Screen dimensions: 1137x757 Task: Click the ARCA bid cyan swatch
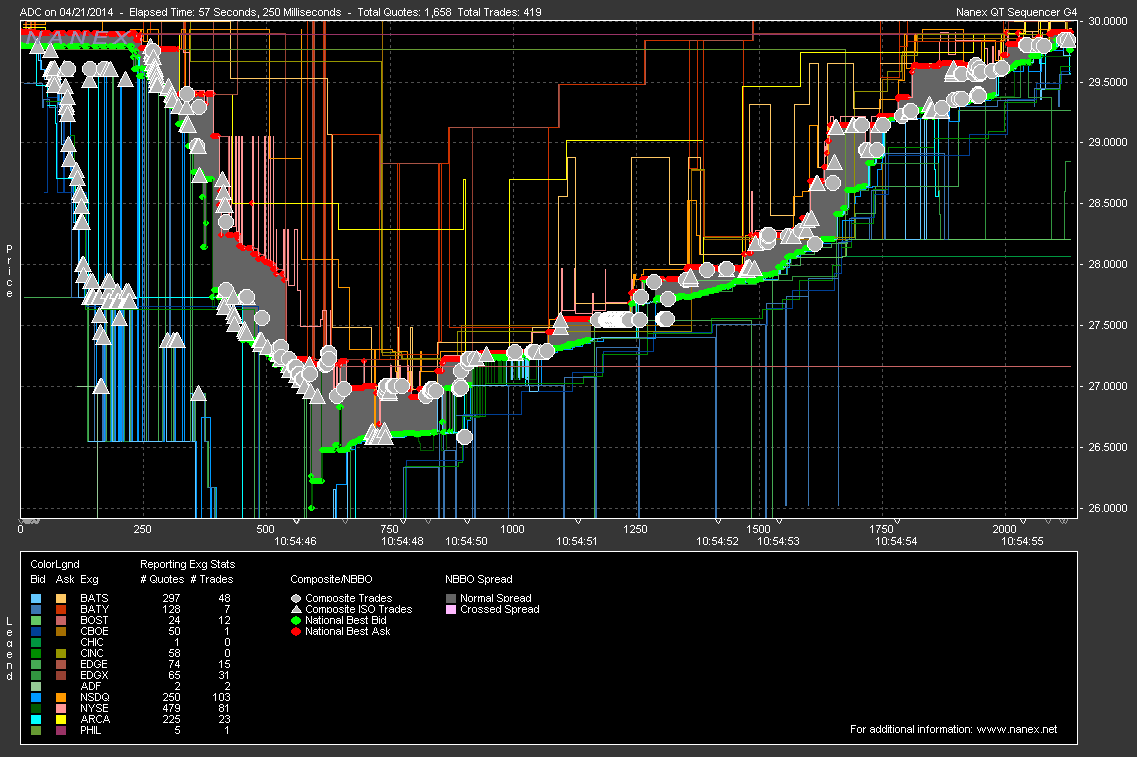pyautogui.click(x=36, y=719)
